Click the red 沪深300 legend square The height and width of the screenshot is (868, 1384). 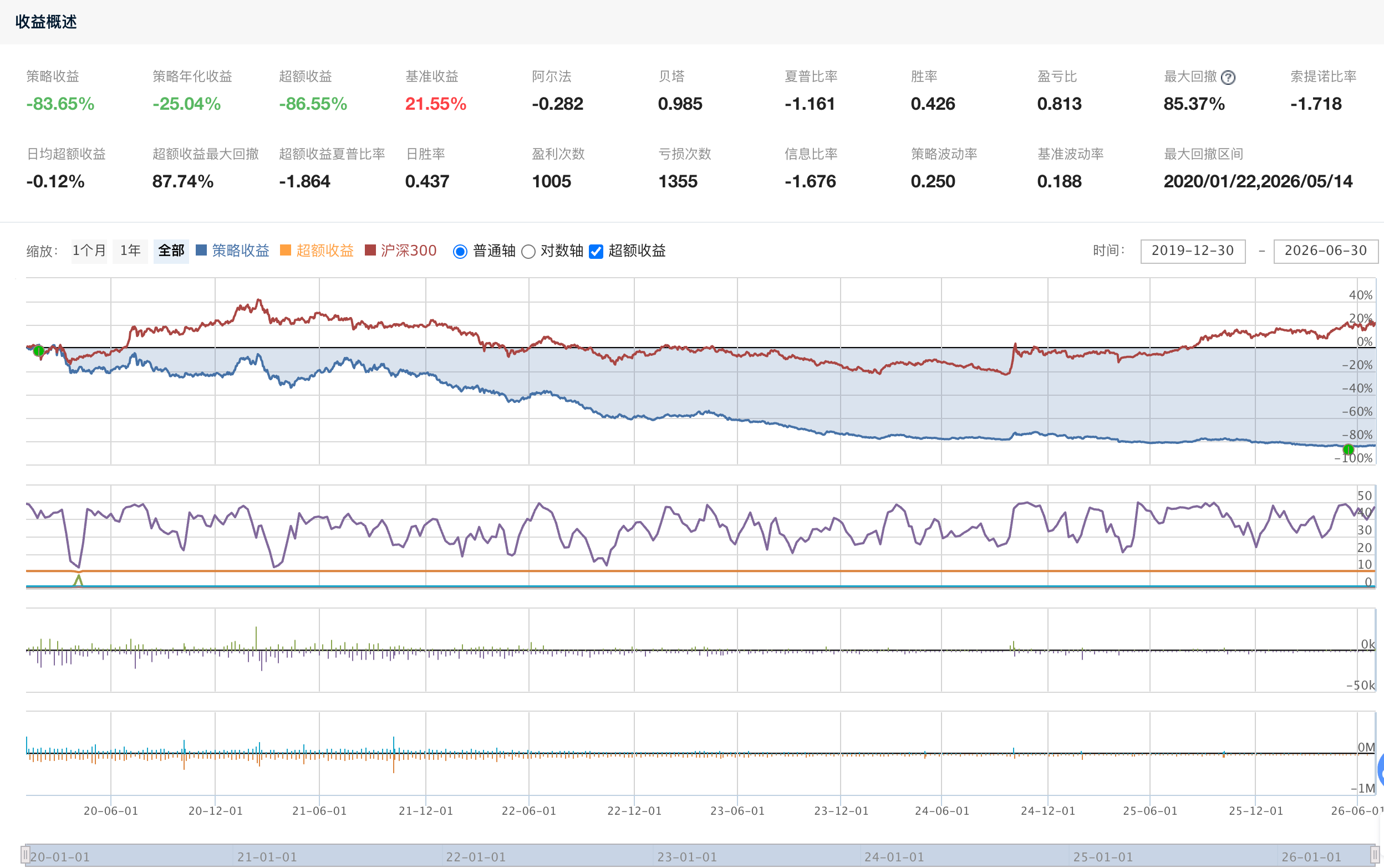370,251
